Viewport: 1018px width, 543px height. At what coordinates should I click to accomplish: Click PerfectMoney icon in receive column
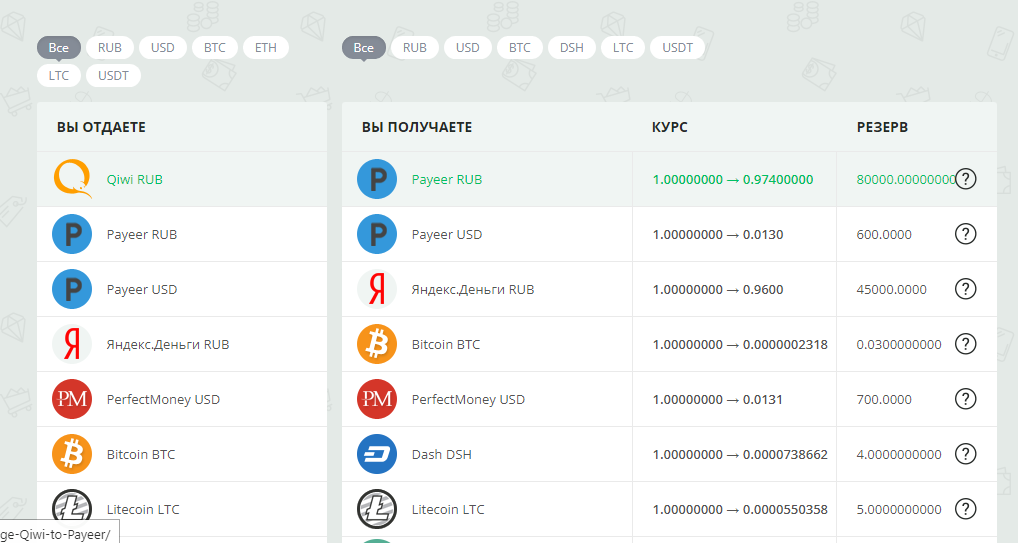pos(377,399)
